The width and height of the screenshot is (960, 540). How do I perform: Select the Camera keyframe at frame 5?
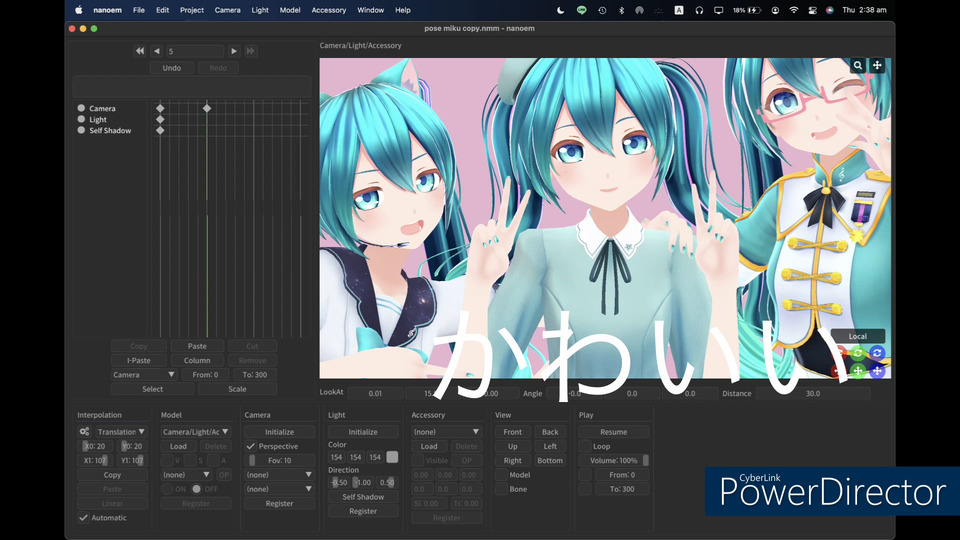click(207, 108)
